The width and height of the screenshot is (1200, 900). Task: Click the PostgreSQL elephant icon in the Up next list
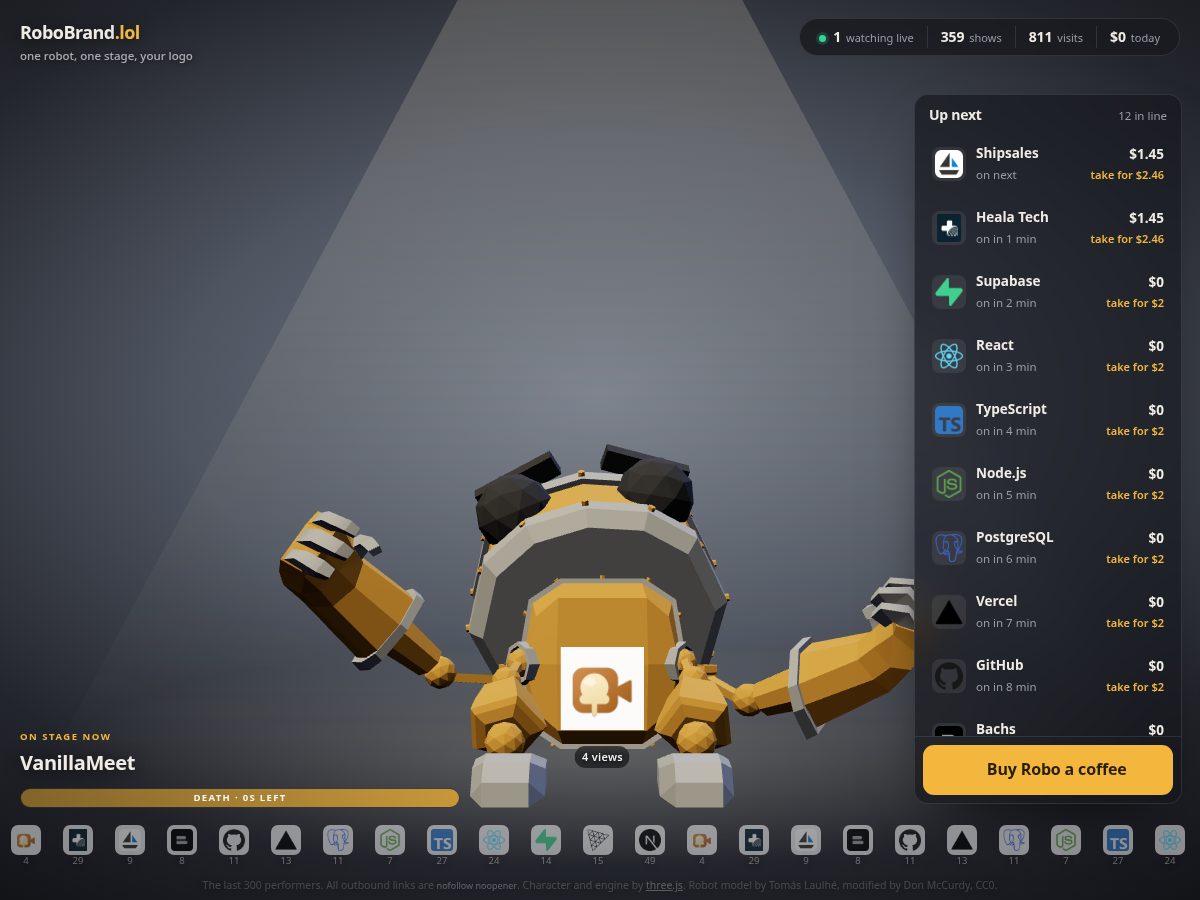pyautogui.click(x=949, y=548)
